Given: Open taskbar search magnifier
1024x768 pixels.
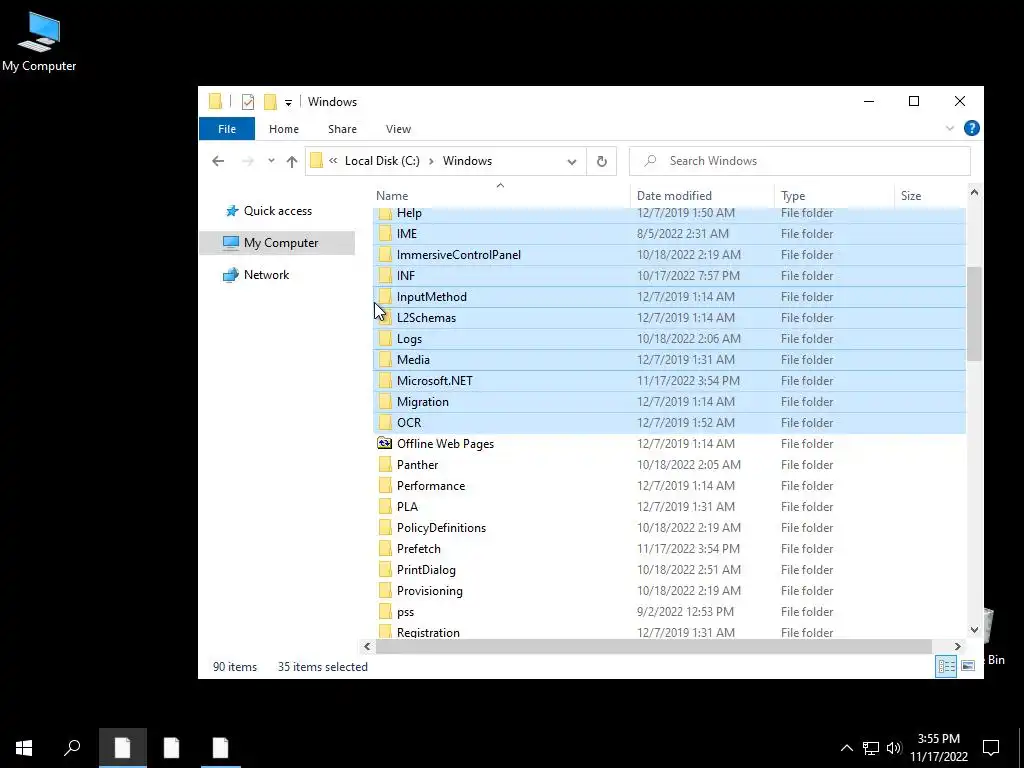Looking at the screenshot, I should click(72, 748).
